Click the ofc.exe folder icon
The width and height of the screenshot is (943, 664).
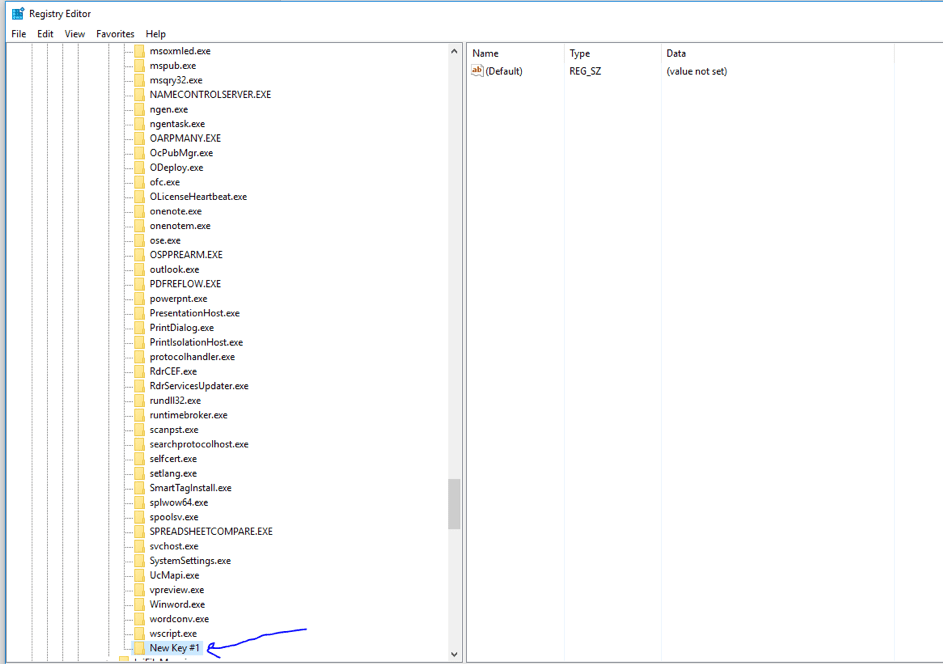pos(140,182)
